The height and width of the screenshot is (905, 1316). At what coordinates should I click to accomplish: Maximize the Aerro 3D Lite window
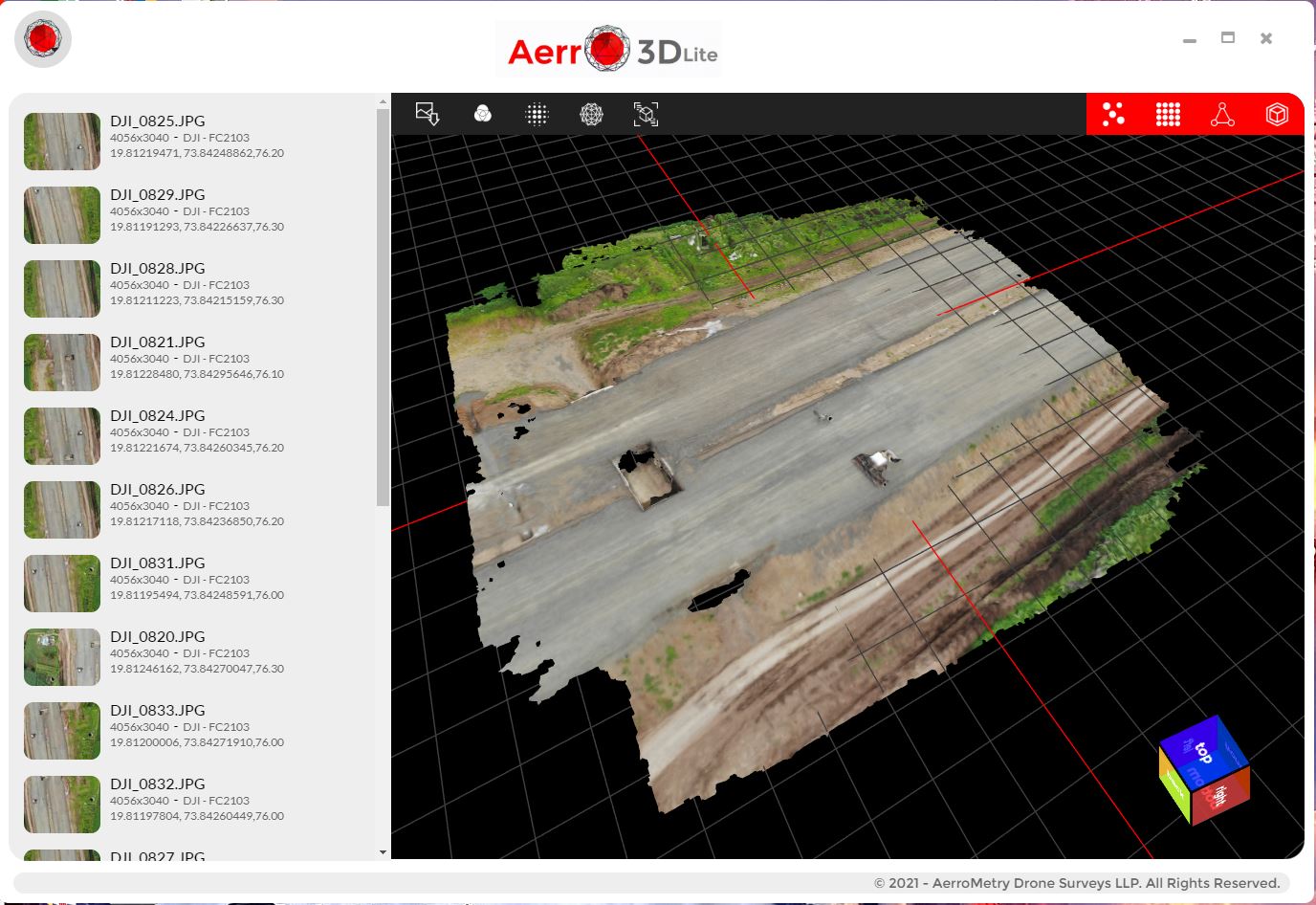1228,37
